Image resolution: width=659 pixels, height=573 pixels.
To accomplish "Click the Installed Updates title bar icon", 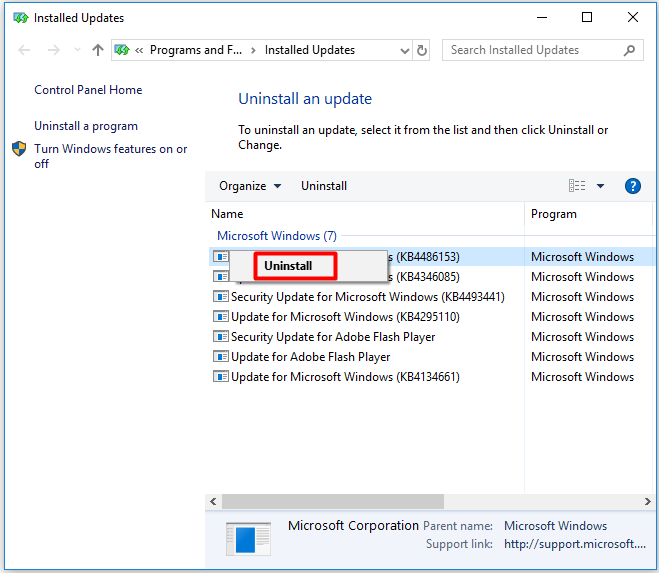I will [21, 18].
